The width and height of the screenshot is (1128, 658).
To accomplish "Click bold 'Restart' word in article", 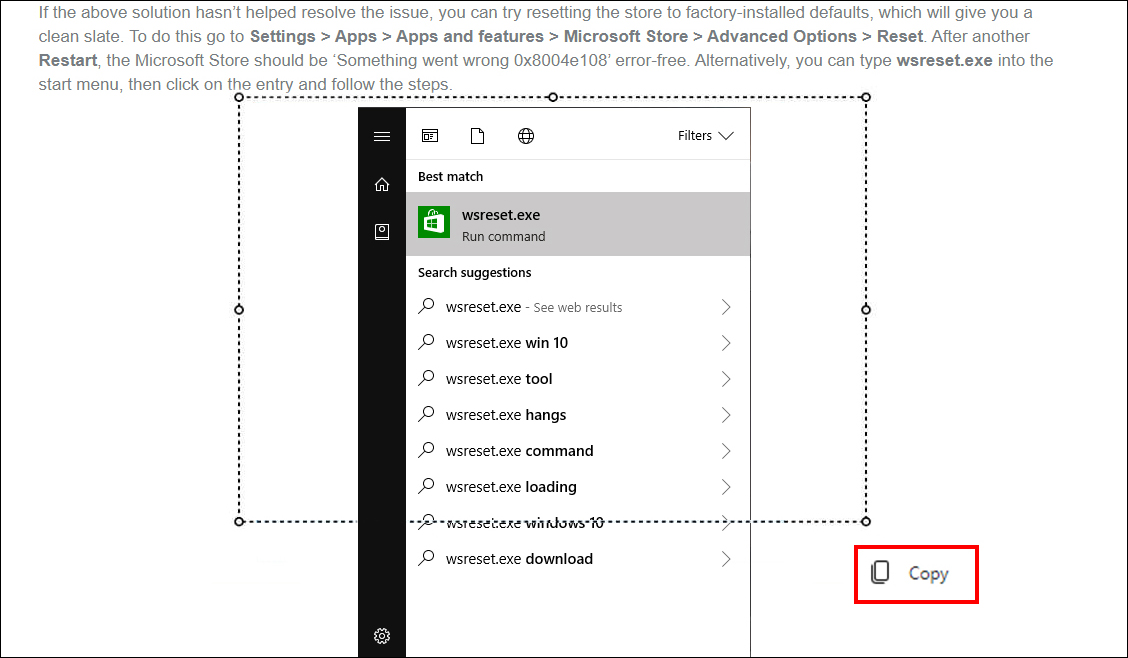I will pos(68,60).
